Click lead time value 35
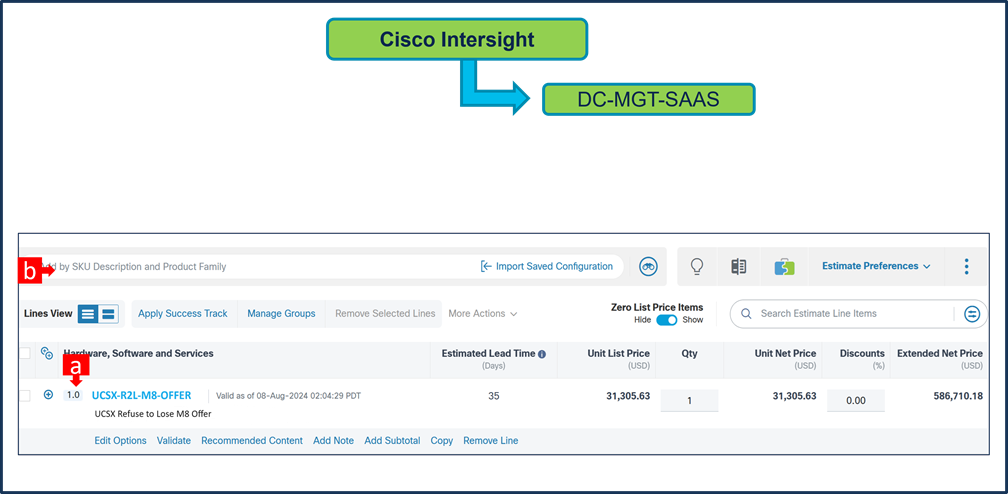1008x494 pixels. tap(494, 396)
